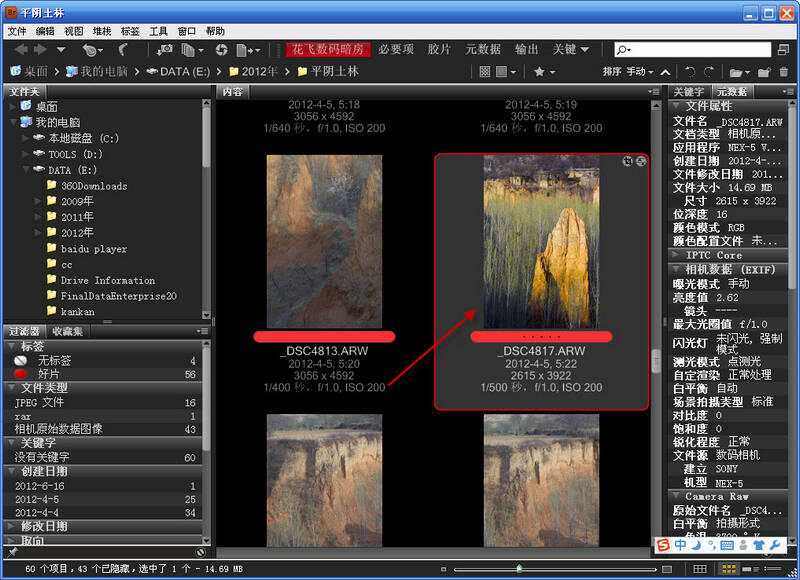
Task: Toggle the rar file type filter
Action: tap(106, 416)
